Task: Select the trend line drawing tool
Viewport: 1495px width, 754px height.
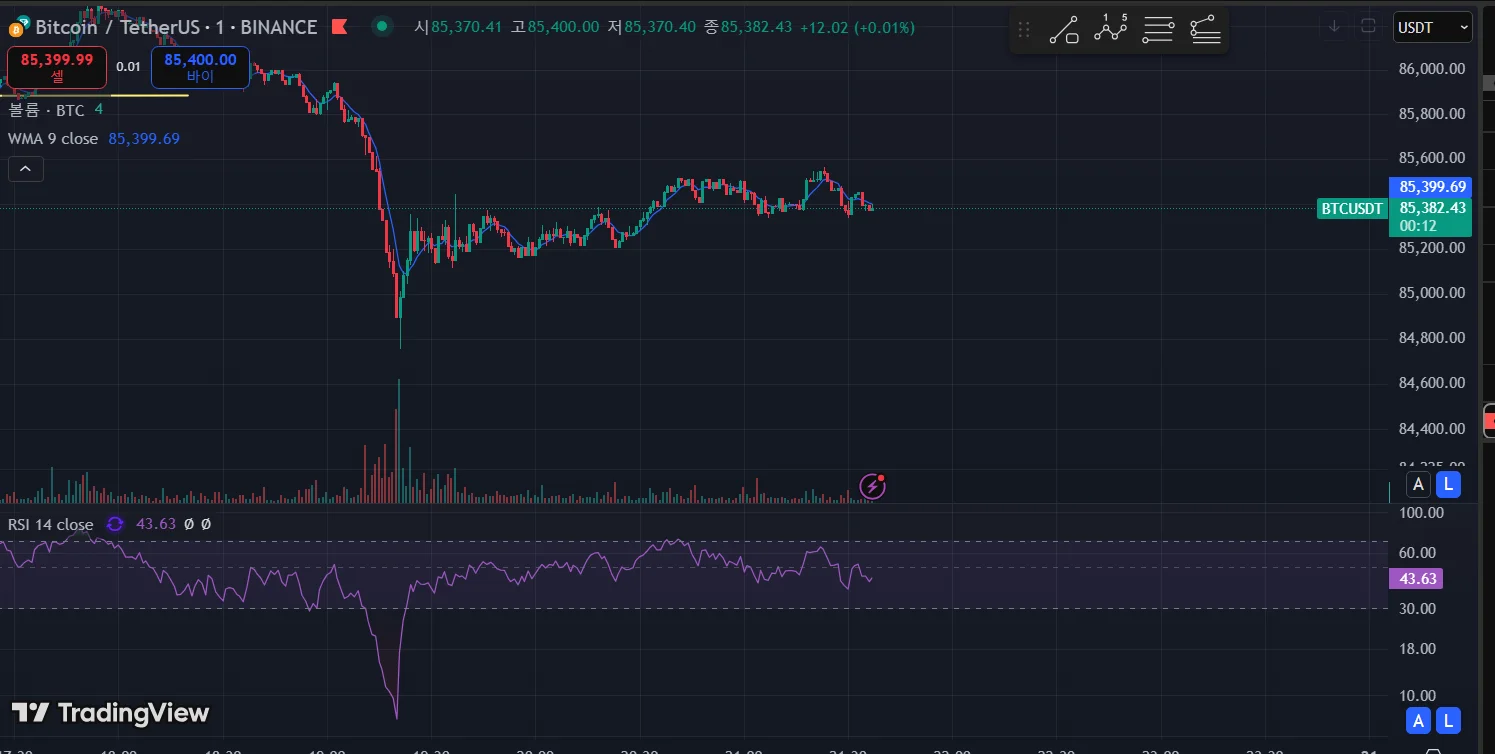Action: tap(1064, 30)
